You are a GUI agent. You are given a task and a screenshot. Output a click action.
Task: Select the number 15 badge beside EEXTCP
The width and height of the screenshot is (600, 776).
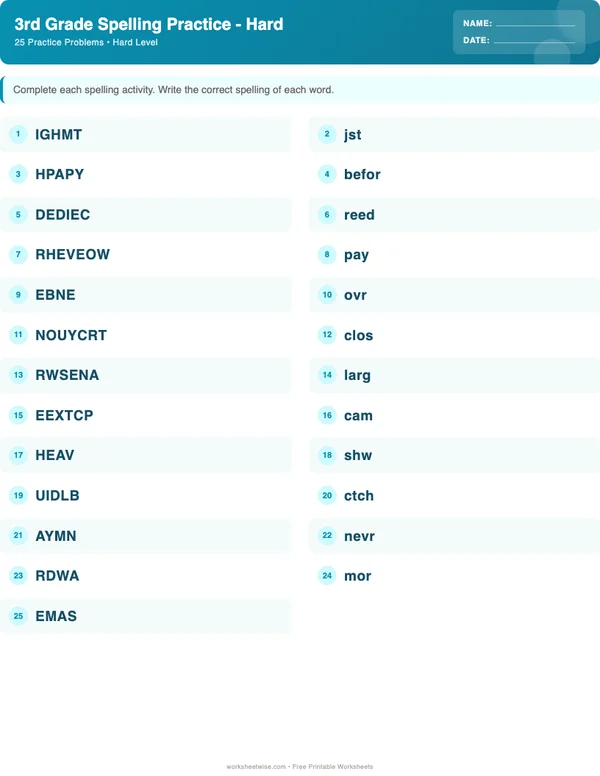(x=18, y=415)
